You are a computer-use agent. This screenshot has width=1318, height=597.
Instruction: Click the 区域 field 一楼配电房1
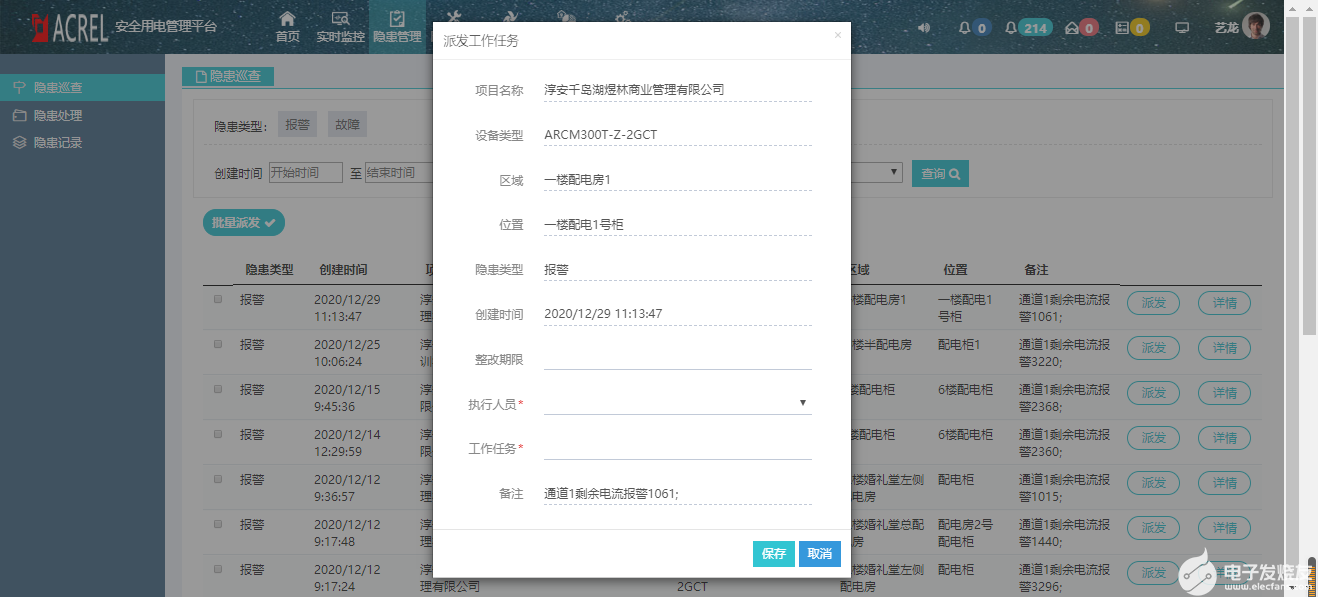[x=677, y=180]
